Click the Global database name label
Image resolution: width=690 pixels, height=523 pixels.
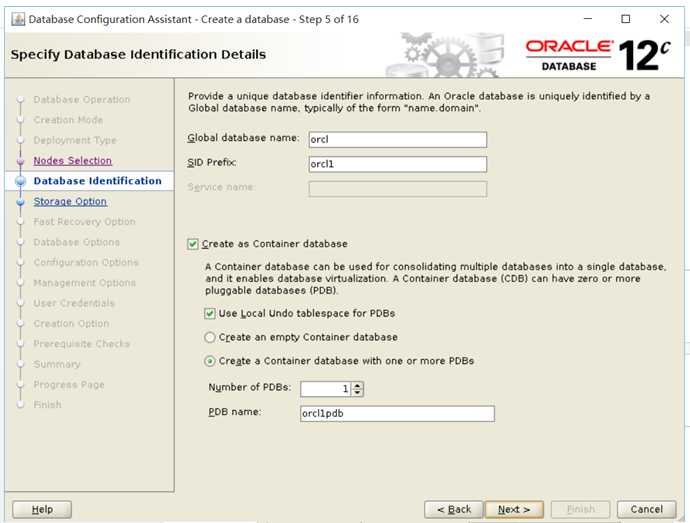[x=243, y=138]
